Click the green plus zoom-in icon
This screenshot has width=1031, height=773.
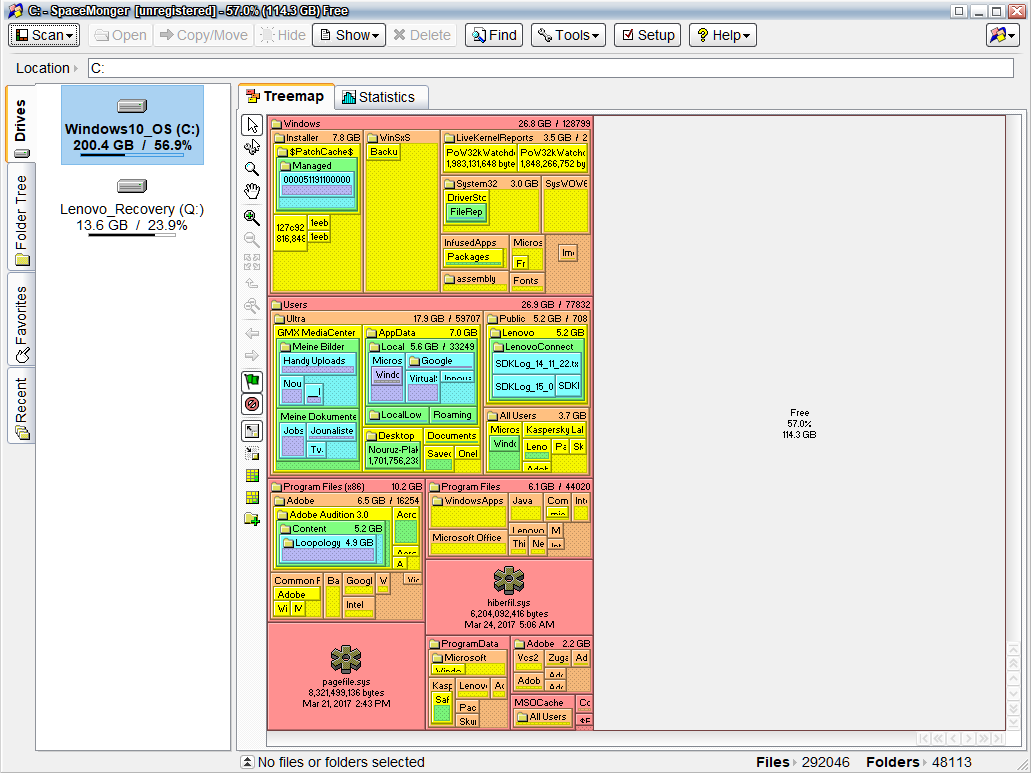point(252,217)
